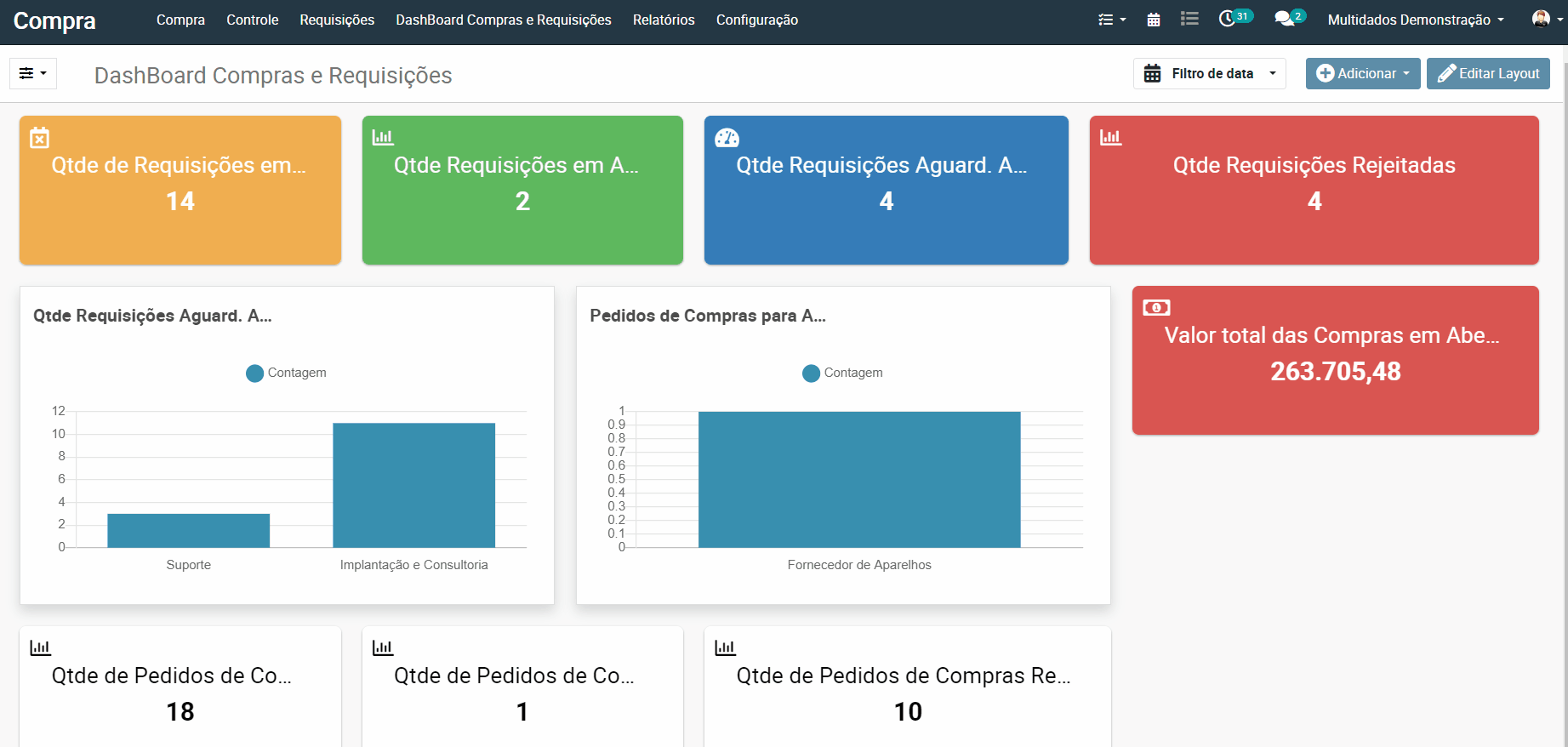Click the user avatar picture
Screen dimensions: 1568x747
pos(1540,19)
